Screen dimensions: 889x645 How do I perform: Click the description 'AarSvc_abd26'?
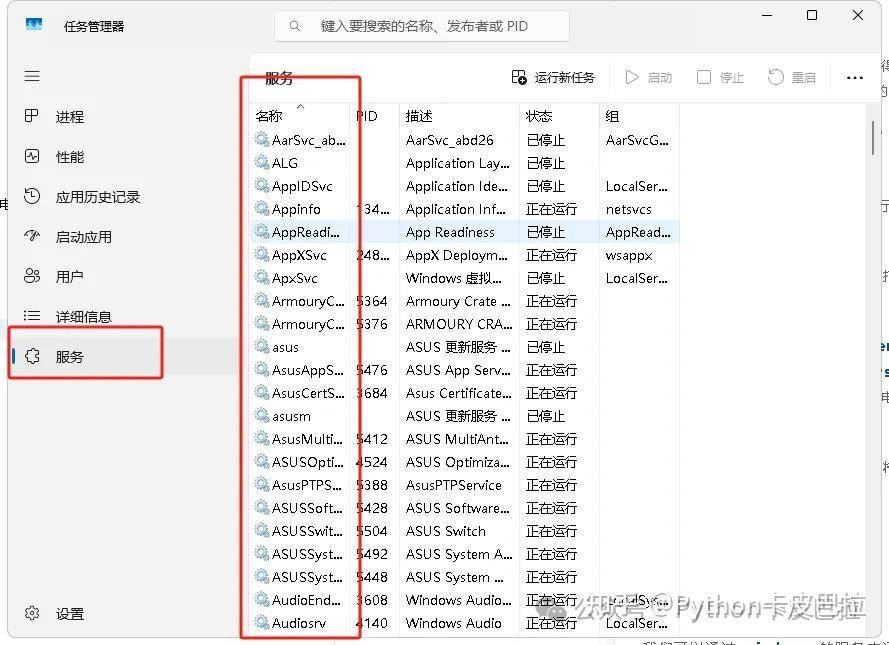(450, 140)
